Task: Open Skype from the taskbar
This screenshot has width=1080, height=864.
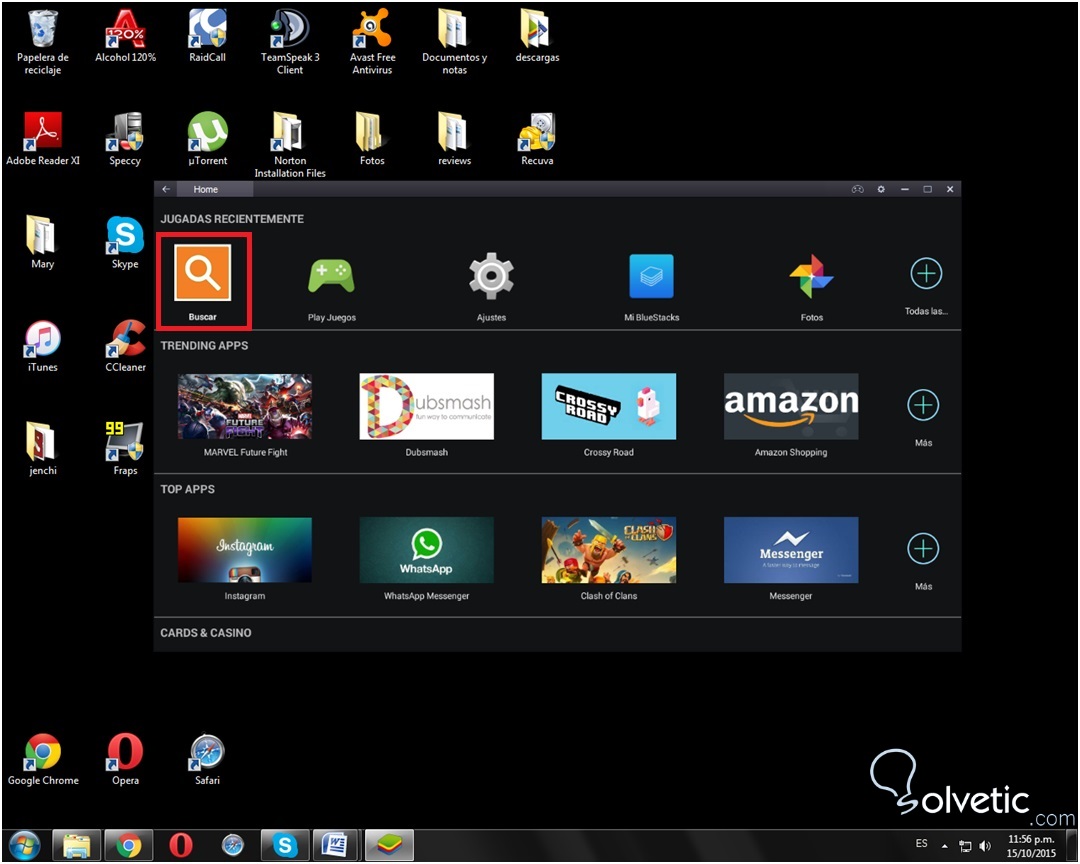Action: coord(284,845)
